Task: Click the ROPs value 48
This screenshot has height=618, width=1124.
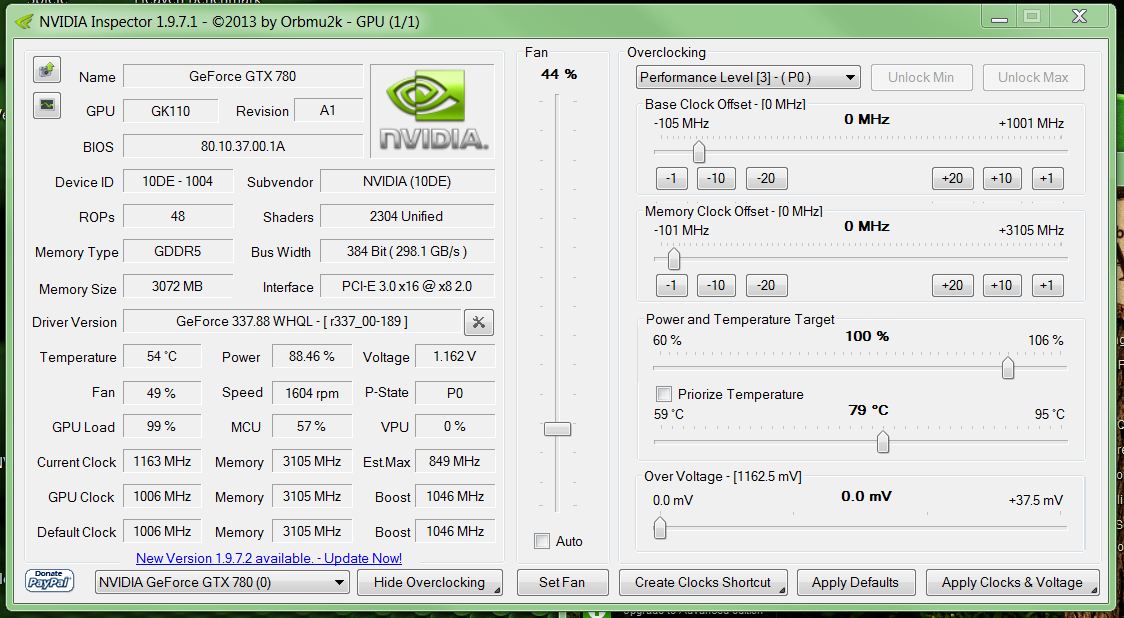Action: point(178,217)
